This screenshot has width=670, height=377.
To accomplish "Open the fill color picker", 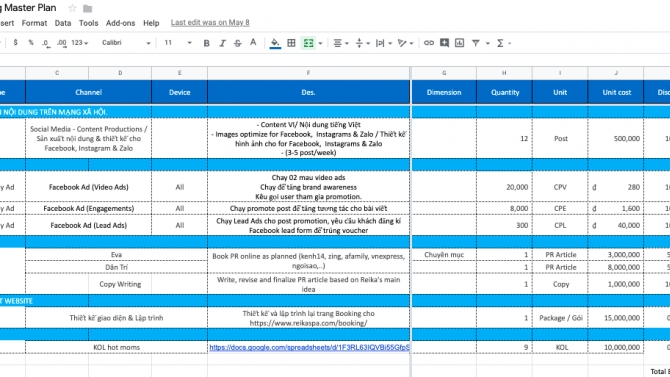I will (275, 43).
